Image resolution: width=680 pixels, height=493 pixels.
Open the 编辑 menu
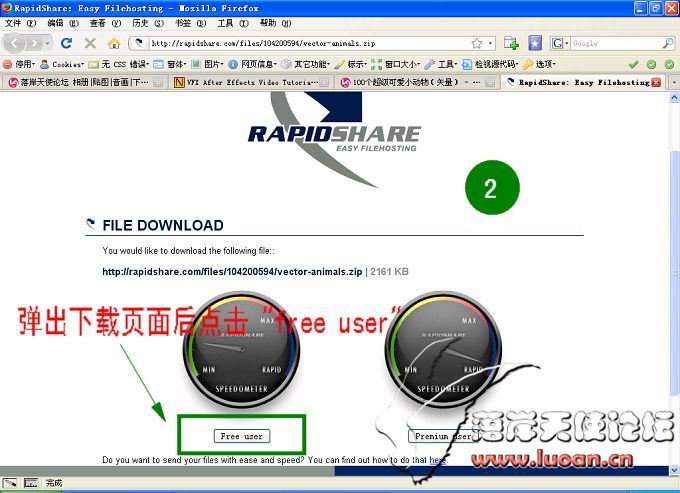click(x=62, y=23)
